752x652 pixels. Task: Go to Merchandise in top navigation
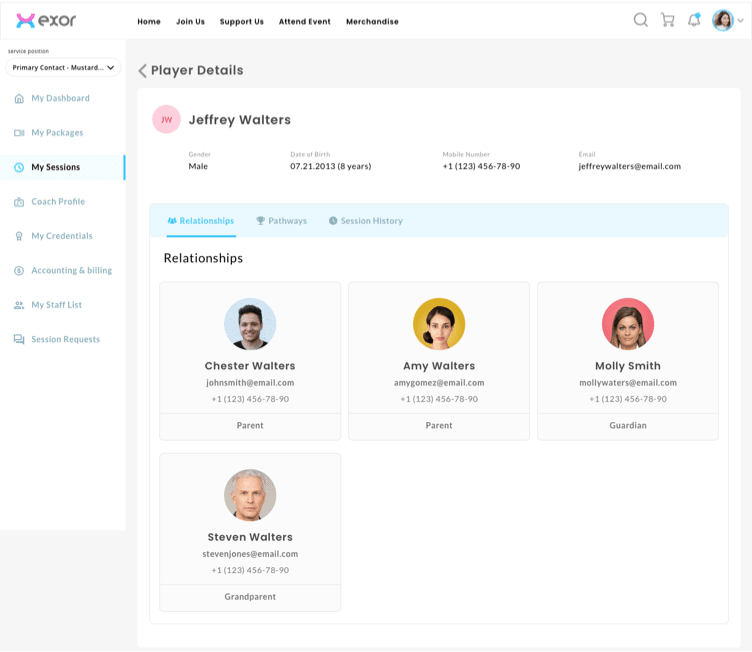pos(372,21)
